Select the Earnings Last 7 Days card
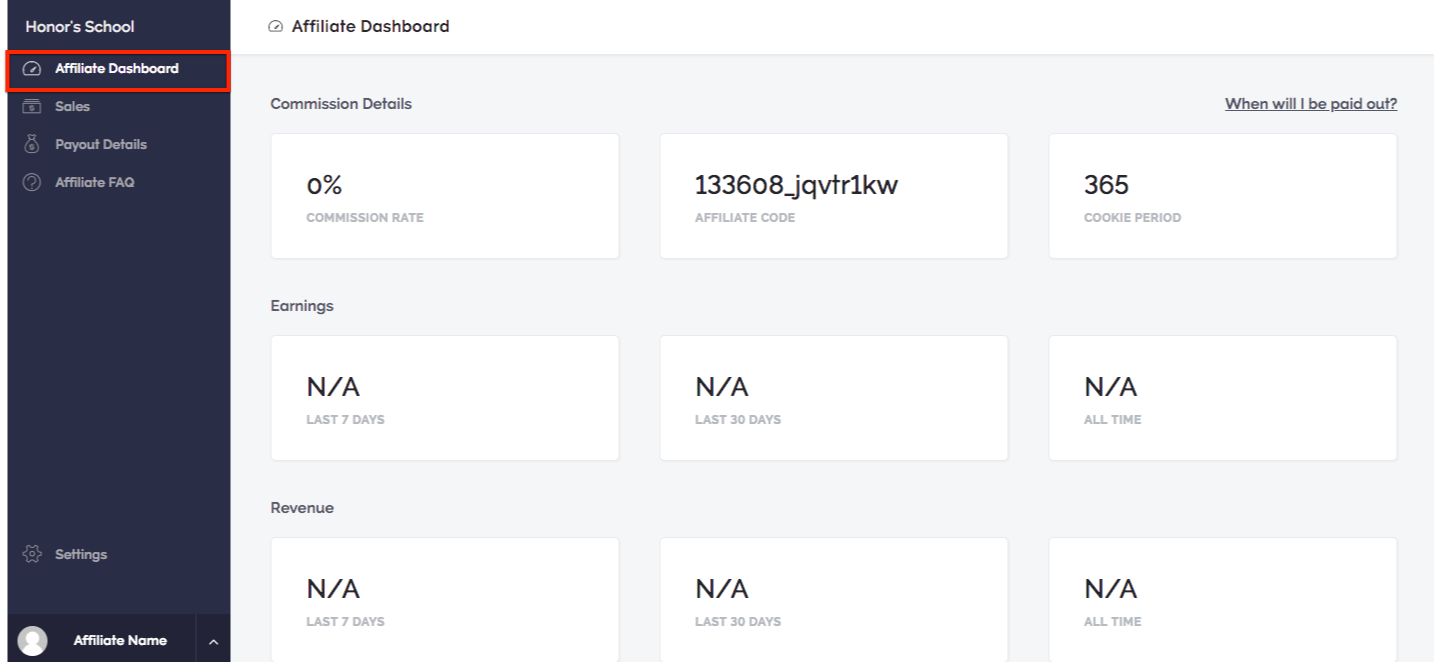This screenshot has height=662, width=1434. (445, 398)
